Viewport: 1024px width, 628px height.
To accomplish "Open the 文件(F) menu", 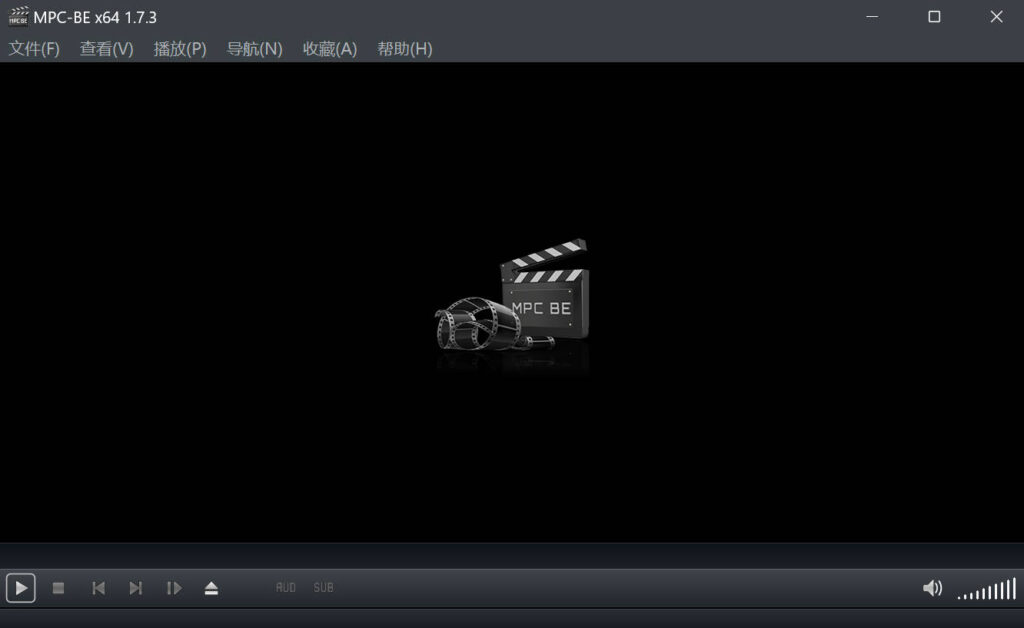I will point(34,49).
